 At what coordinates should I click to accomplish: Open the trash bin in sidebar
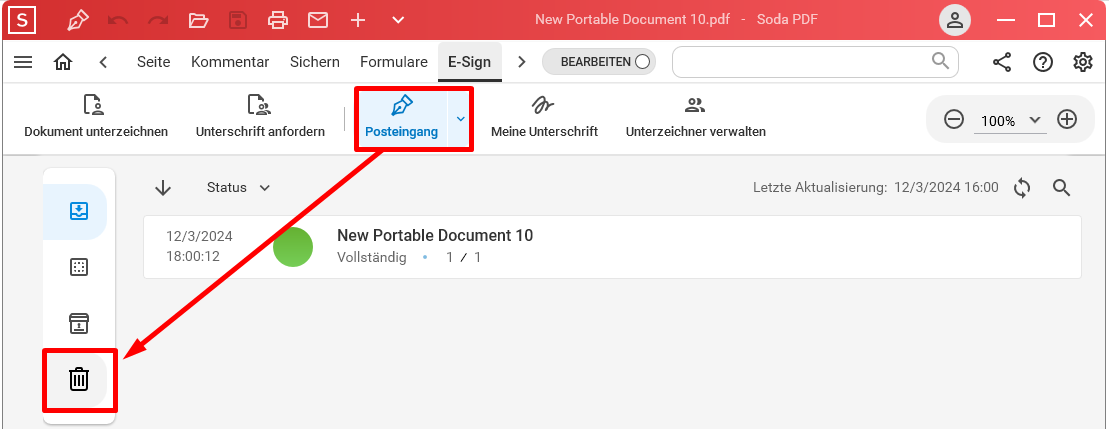coord(79,379)
